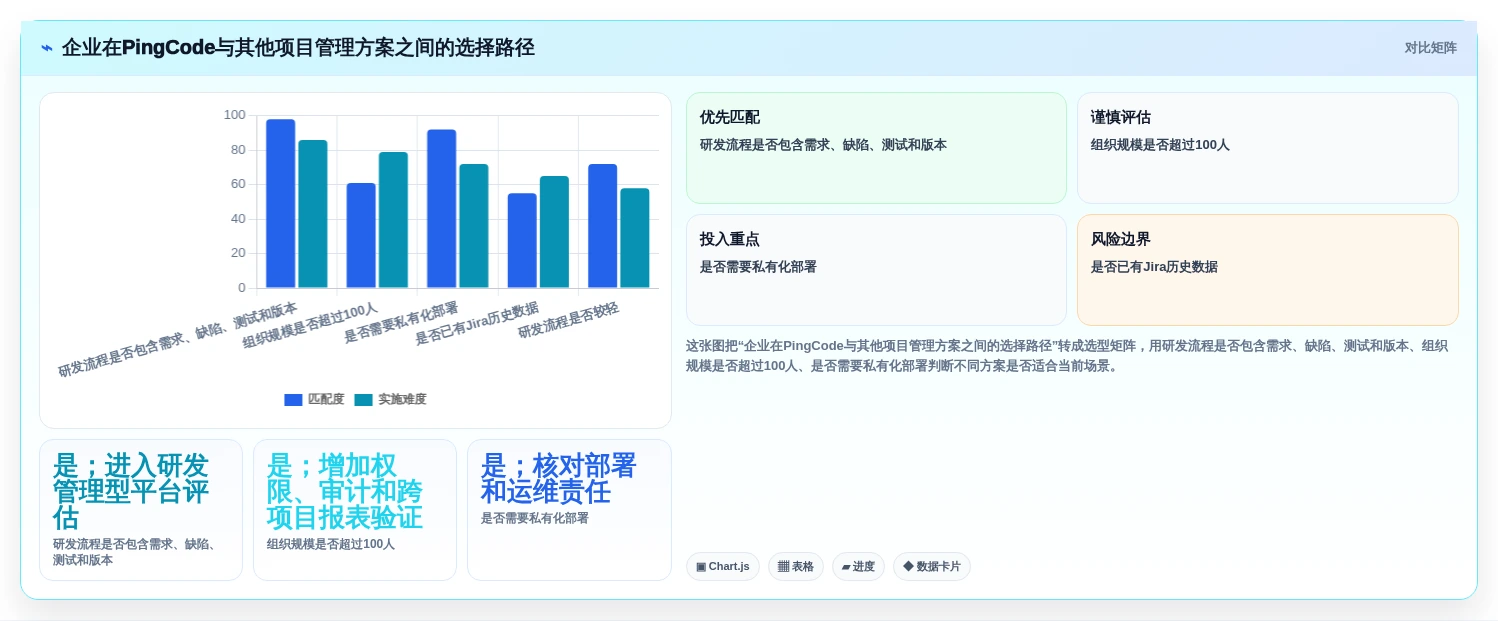Screen dimensions: 1498x621
Task: Toggle the 匹配度 legend color box
Action: click(x=293, y=400)
